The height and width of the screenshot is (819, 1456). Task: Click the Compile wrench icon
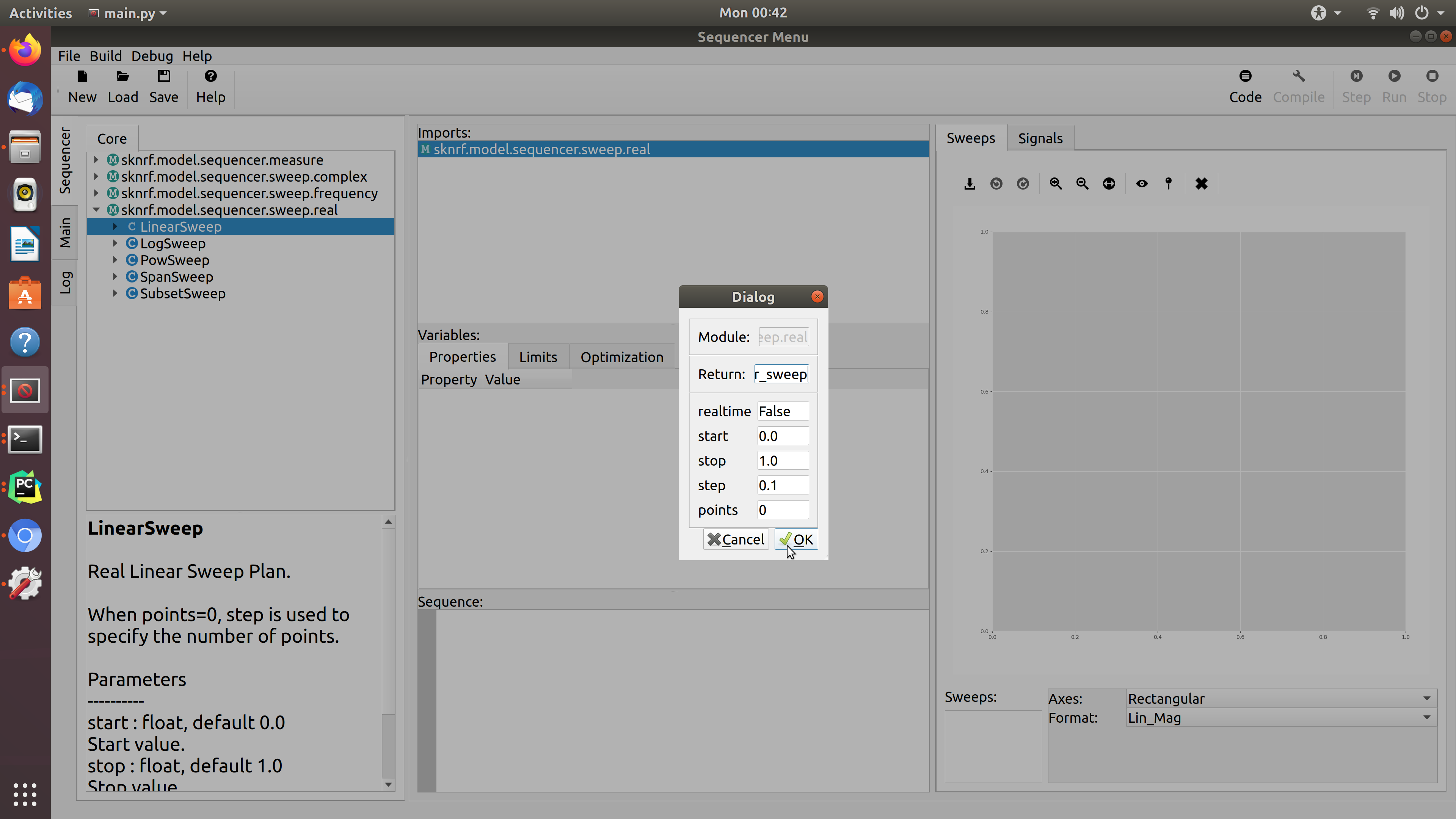[x=1298, y=76]
